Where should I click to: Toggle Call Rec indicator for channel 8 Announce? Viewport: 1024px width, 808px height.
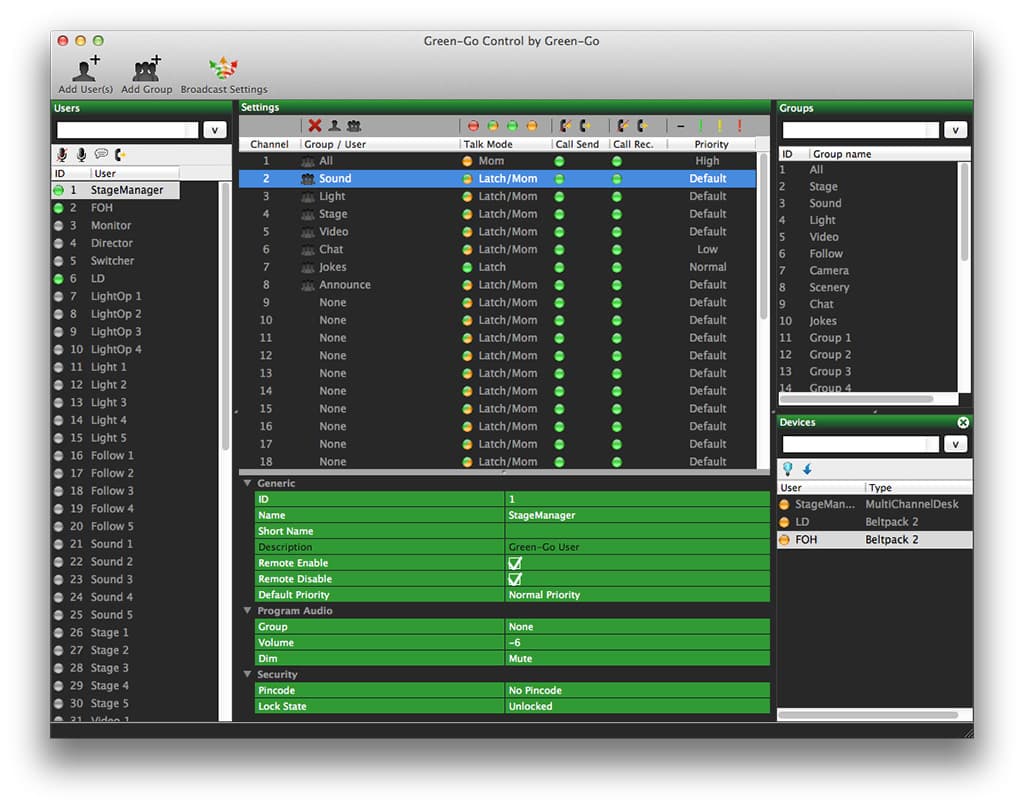[616, 285]
